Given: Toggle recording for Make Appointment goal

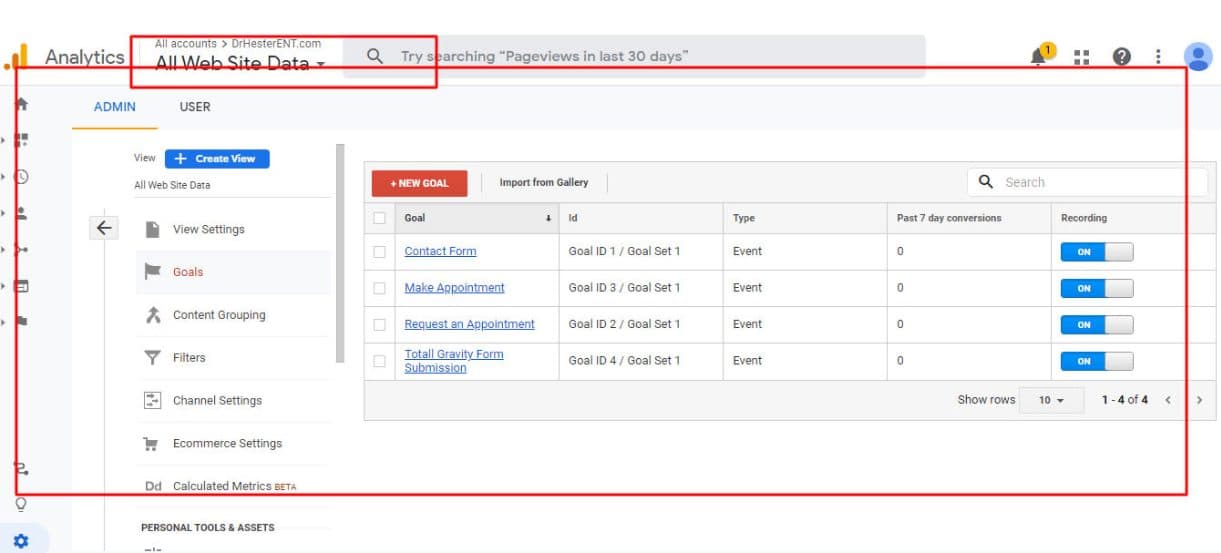Looking at the screenshot, I should pyautogui.click(x=1097, y=288).
